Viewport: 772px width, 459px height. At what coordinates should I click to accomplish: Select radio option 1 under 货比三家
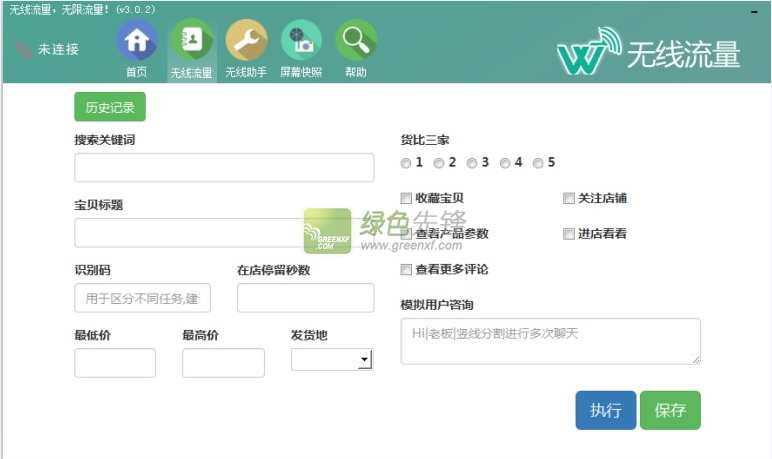(406, 163)
